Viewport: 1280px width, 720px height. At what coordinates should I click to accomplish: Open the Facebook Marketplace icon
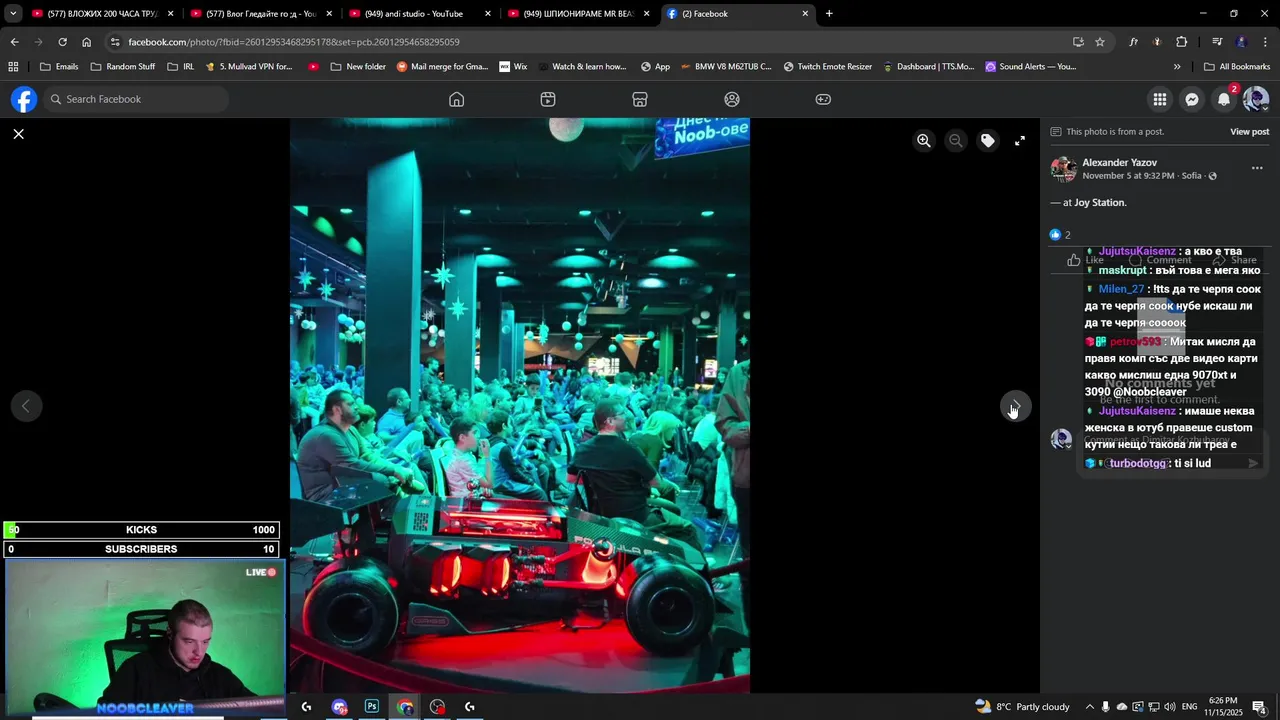[x=640, y=99]
